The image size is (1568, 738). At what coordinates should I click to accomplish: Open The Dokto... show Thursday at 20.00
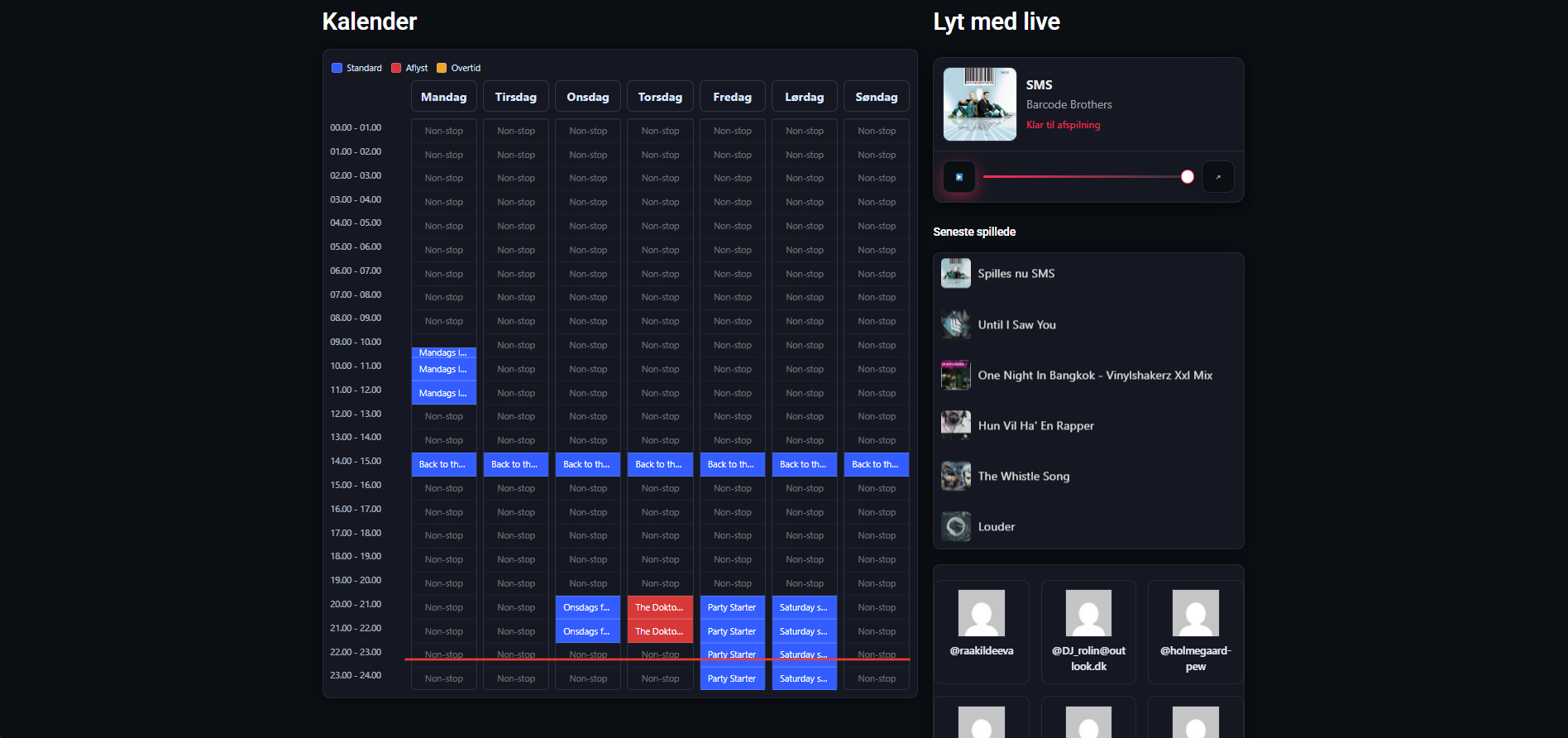coord(660,607)
